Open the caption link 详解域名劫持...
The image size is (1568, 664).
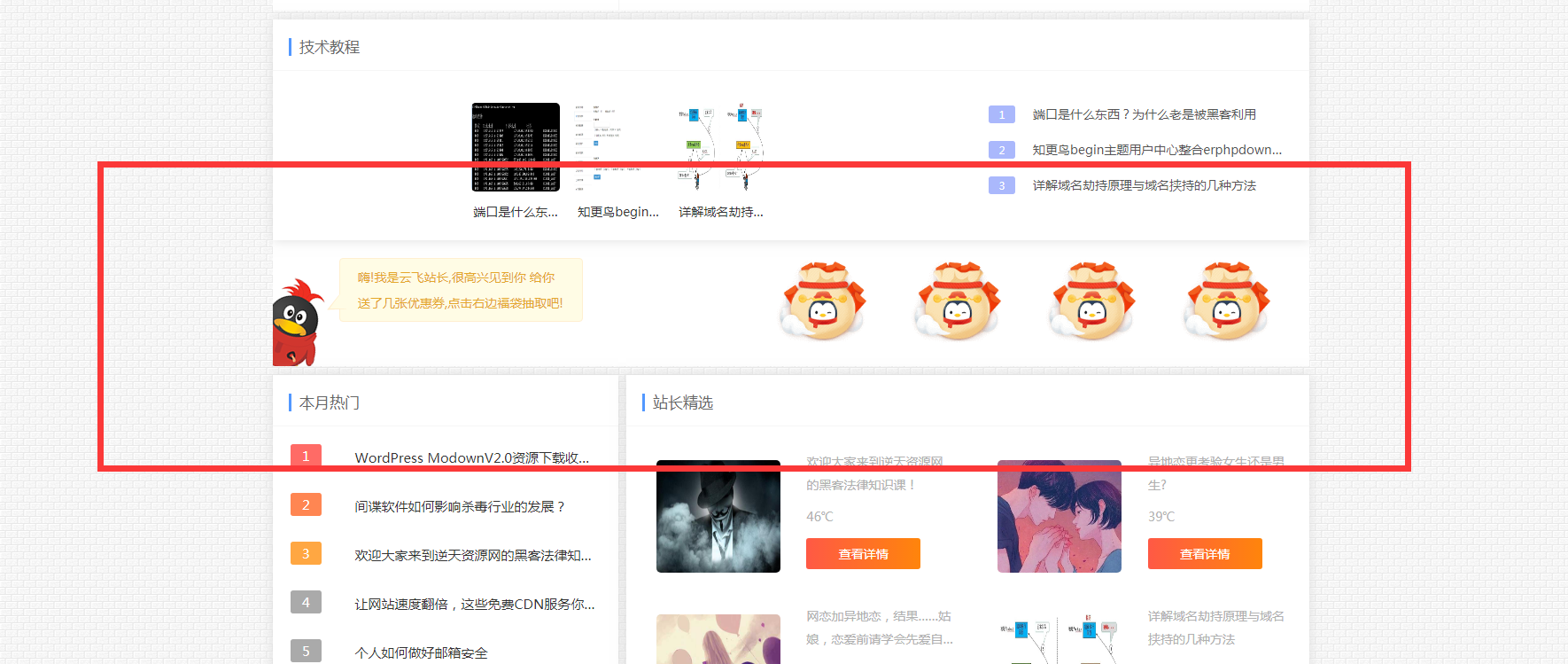tap(721, 212)
